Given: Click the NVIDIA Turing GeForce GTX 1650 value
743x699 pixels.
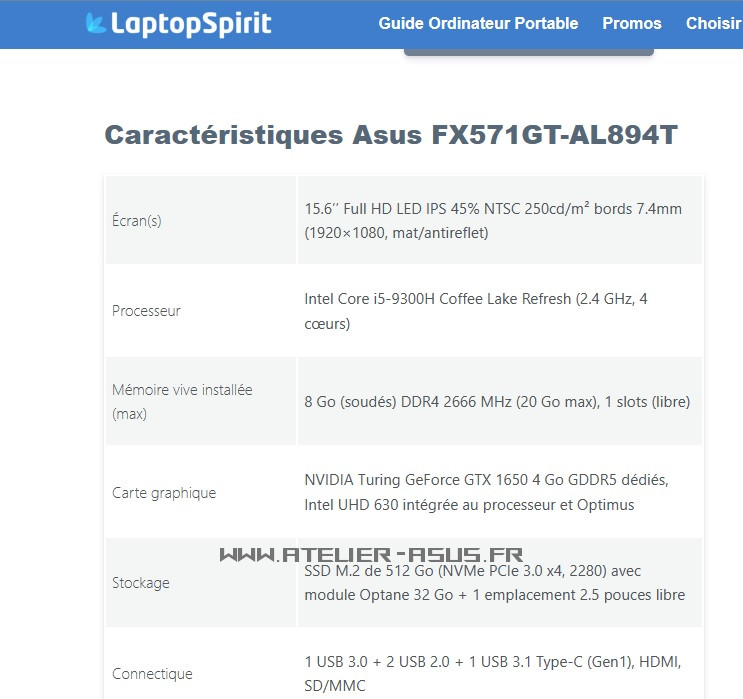Looking at the screenshot, I should [486, 492].
